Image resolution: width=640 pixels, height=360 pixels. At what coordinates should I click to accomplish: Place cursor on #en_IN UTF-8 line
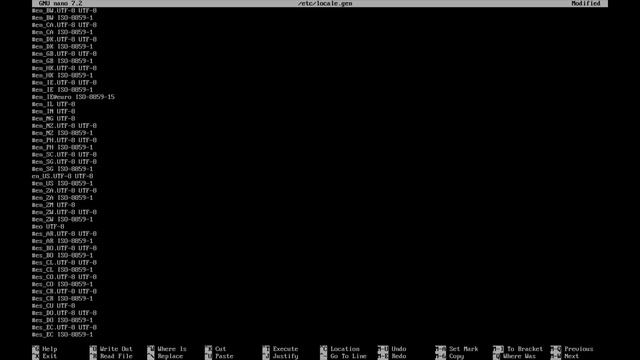53,111
